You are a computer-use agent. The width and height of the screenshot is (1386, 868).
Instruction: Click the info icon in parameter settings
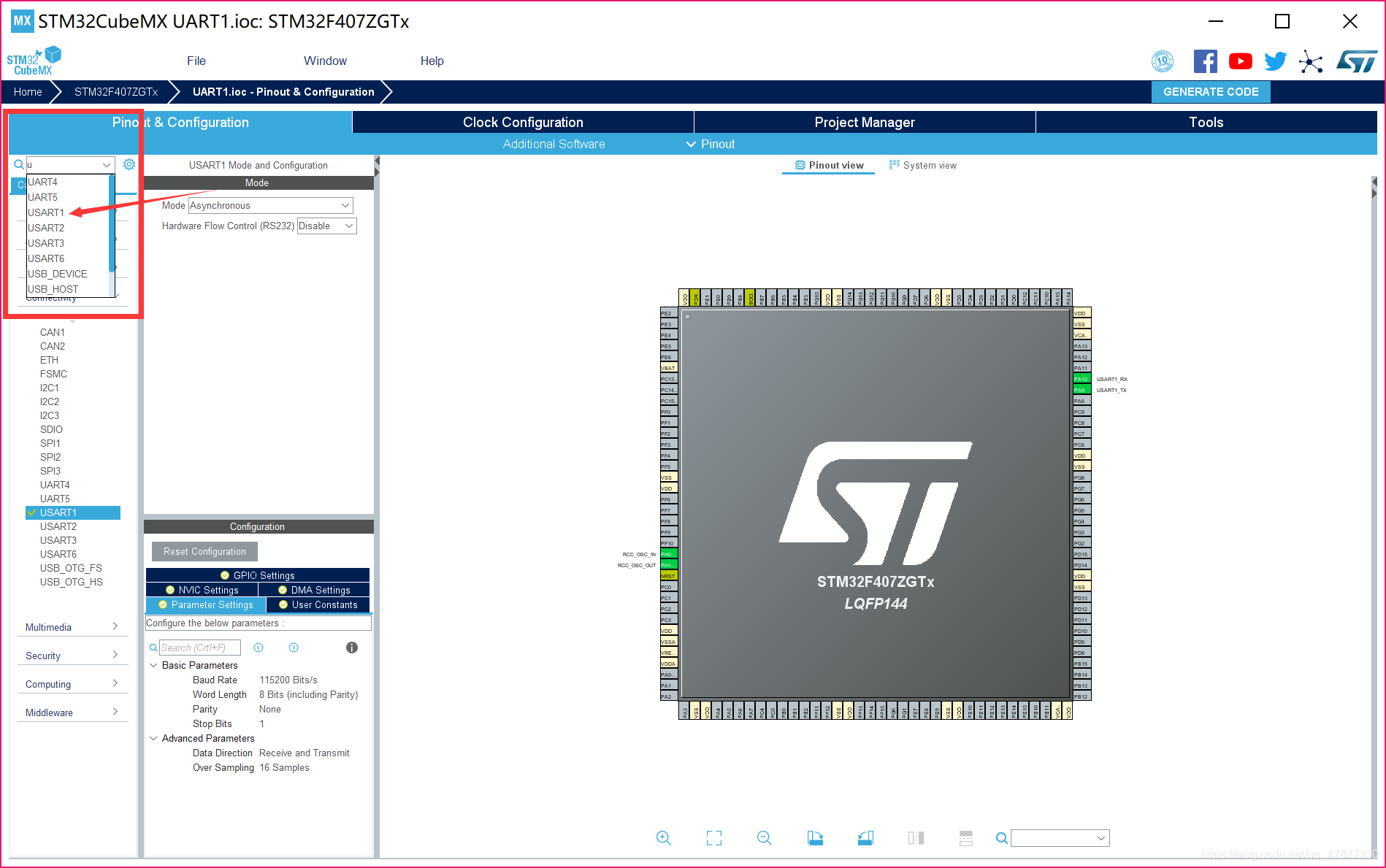pyautogui.click(x=352, y=648)
